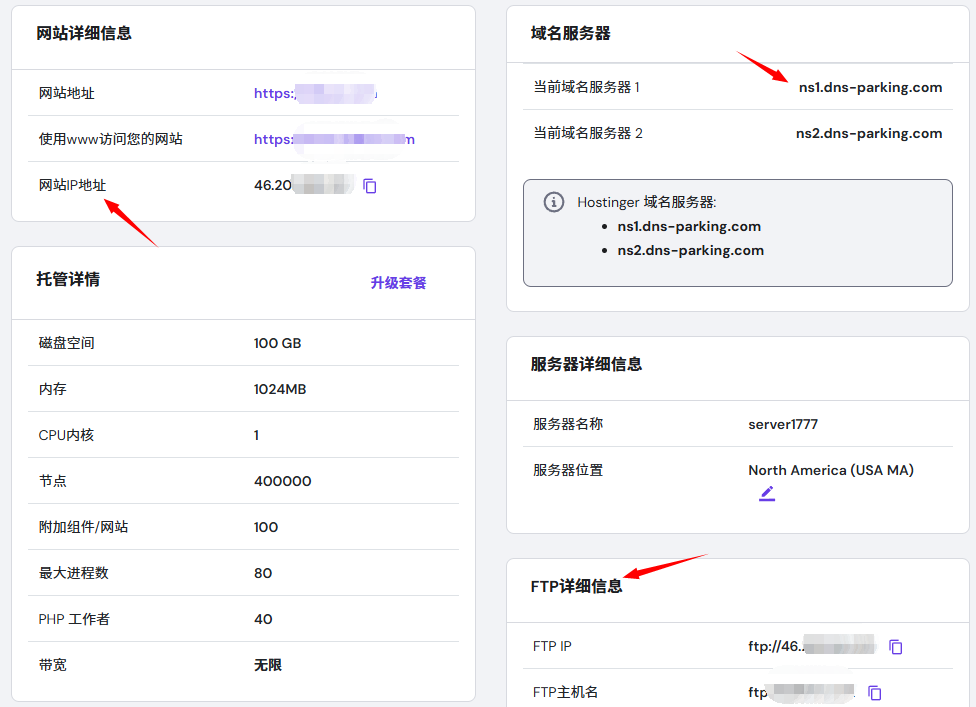The image size is (976, 707).
Task: Click the FTP详细信息 section heading
Action: (576, 586)
